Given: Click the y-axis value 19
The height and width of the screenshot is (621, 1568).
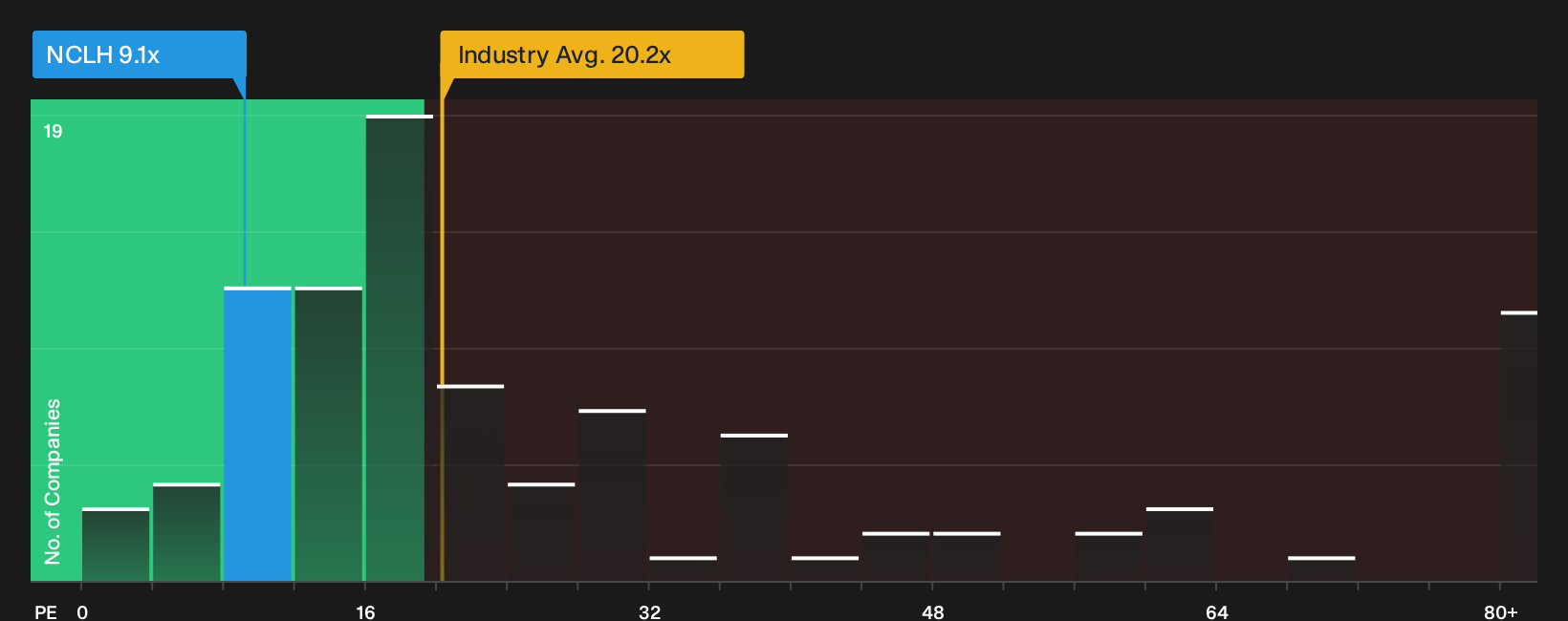Looking at the screenshot, I should click(53, 132).
